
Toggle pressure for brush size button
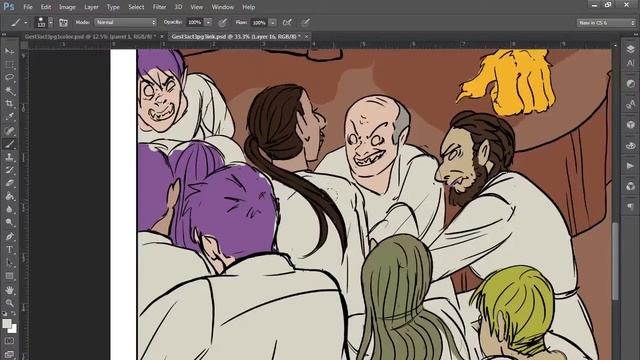306,22
